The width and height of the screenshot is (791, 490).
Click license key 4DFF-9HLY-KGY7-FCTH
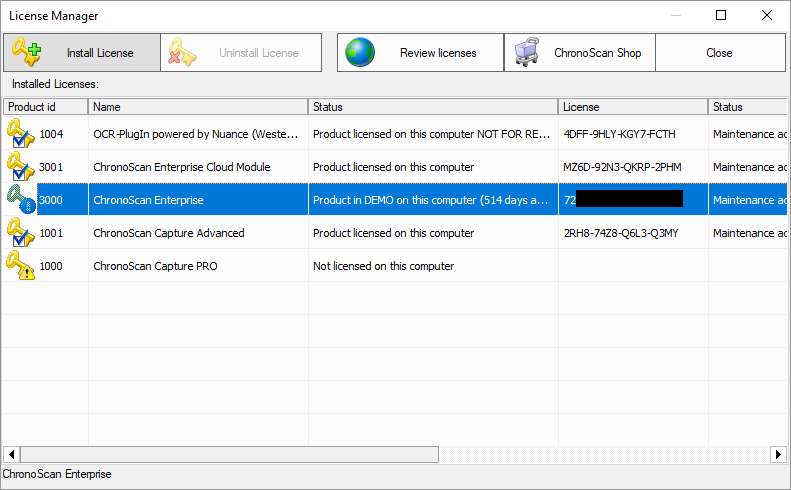[x=619, y=134]
